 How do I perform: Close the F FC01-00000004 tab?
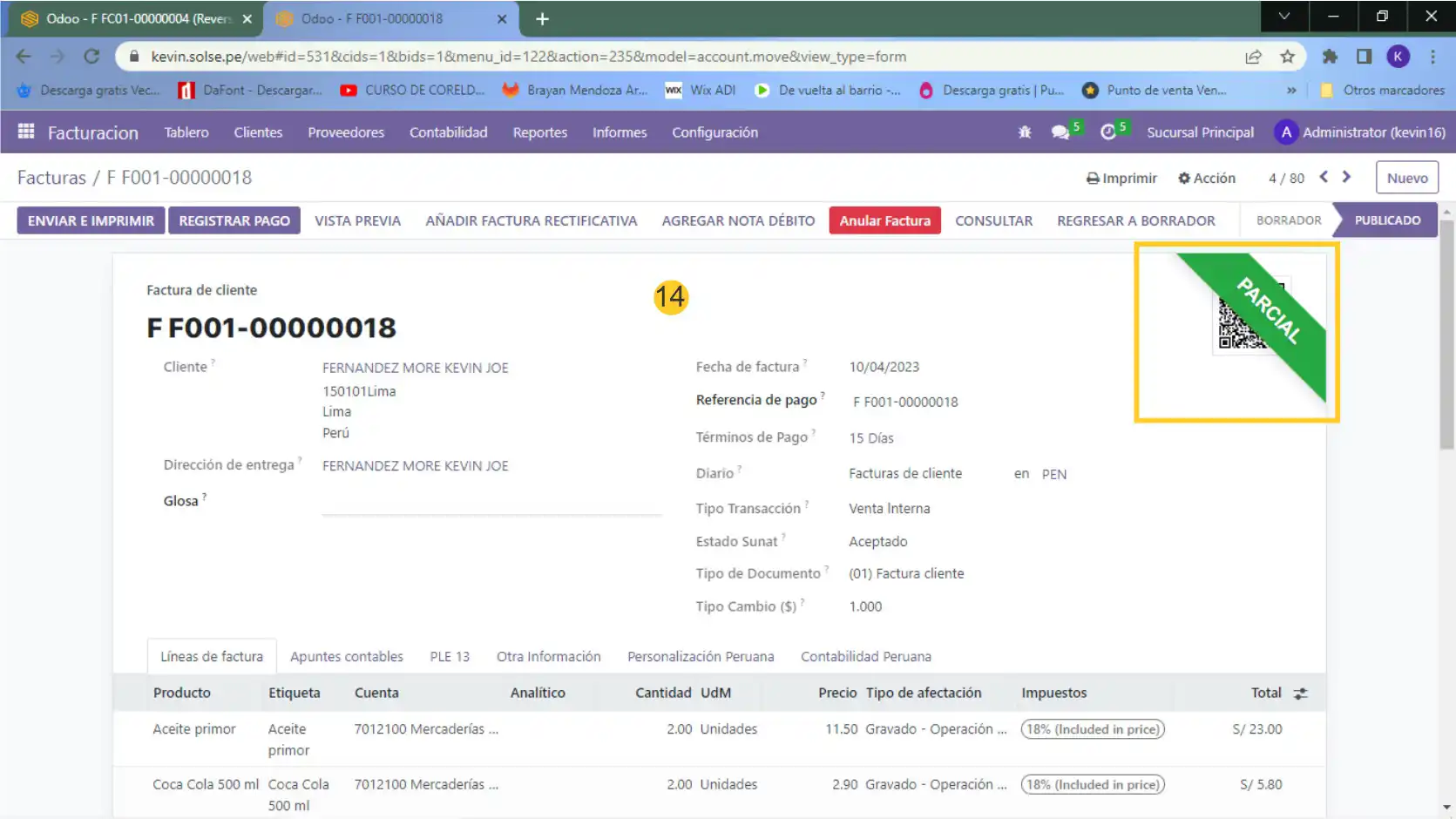[247, 18]
